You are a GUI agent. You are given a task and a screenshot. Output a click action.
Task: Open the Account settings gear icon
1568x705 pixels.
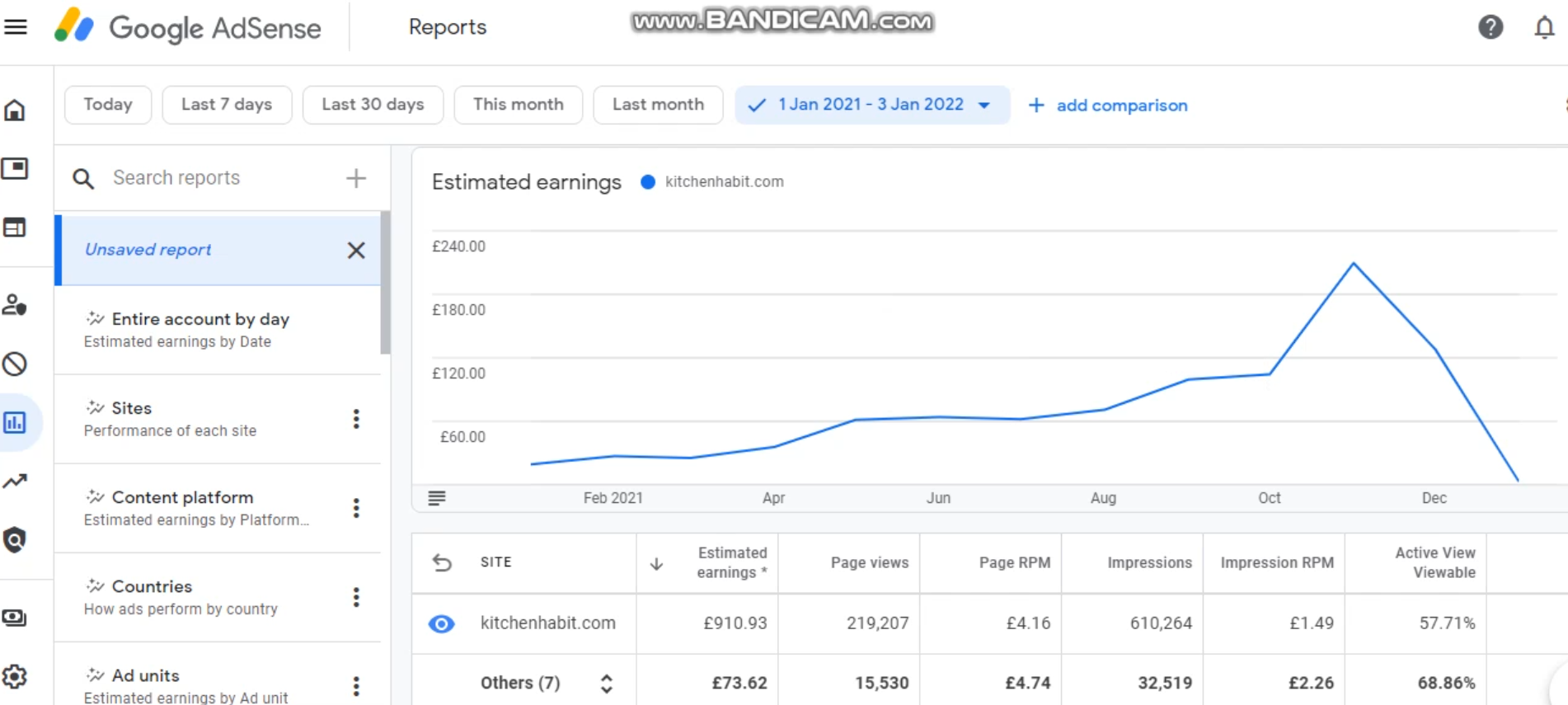pyautogui.click(x=15, y=677)
